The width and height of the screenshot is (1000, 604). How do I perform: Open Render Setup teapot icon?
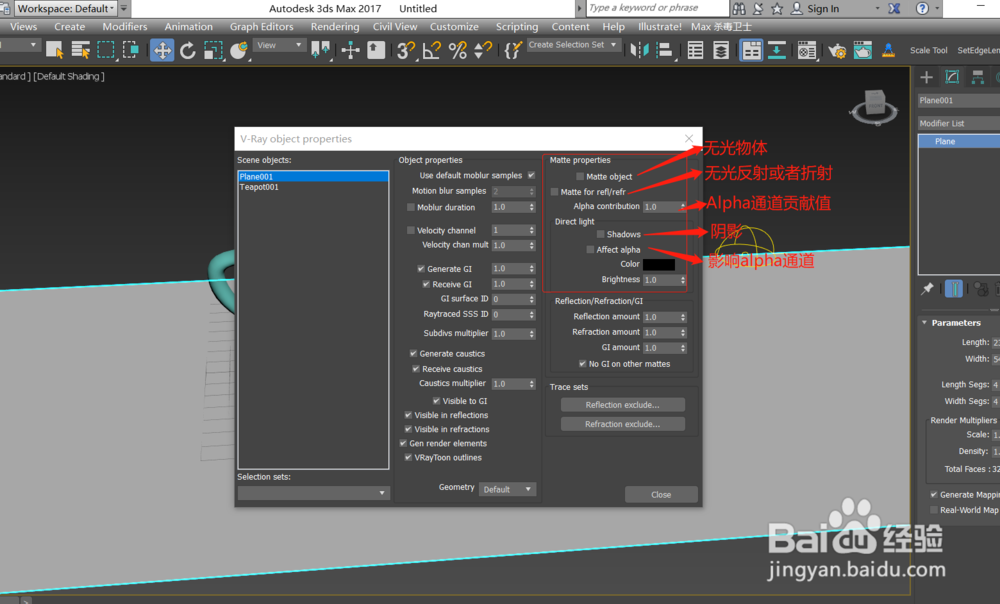837,50
